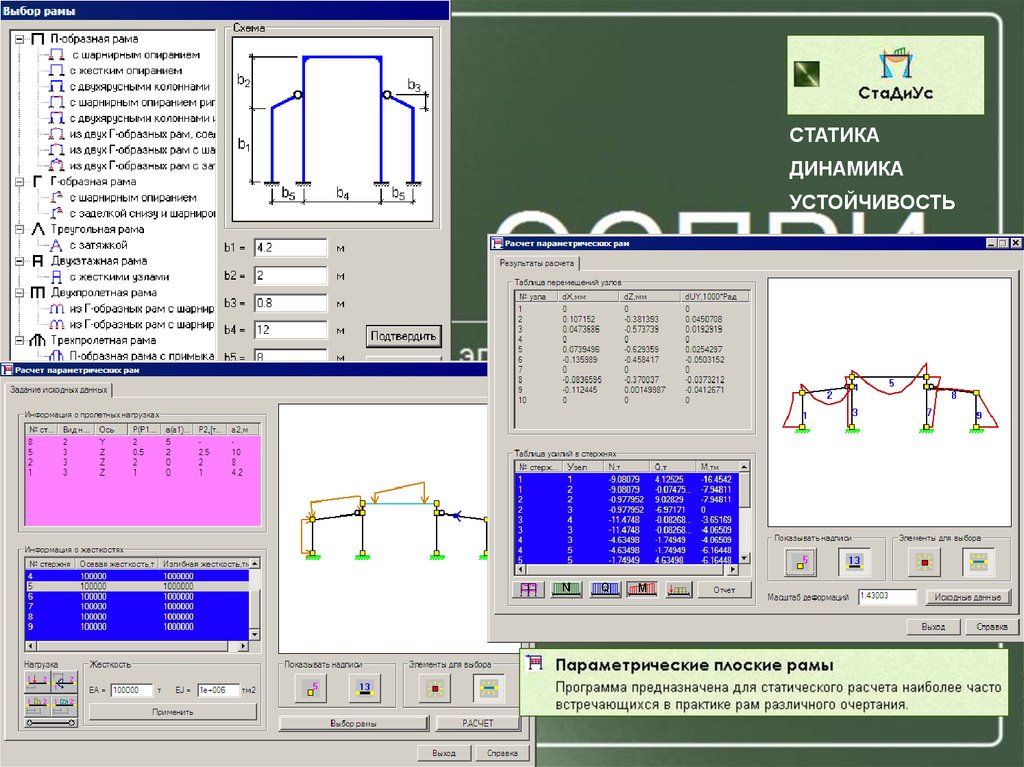Open the Задание исходных данных tab
Screen dimensions: 1024x767
[58, 390]
